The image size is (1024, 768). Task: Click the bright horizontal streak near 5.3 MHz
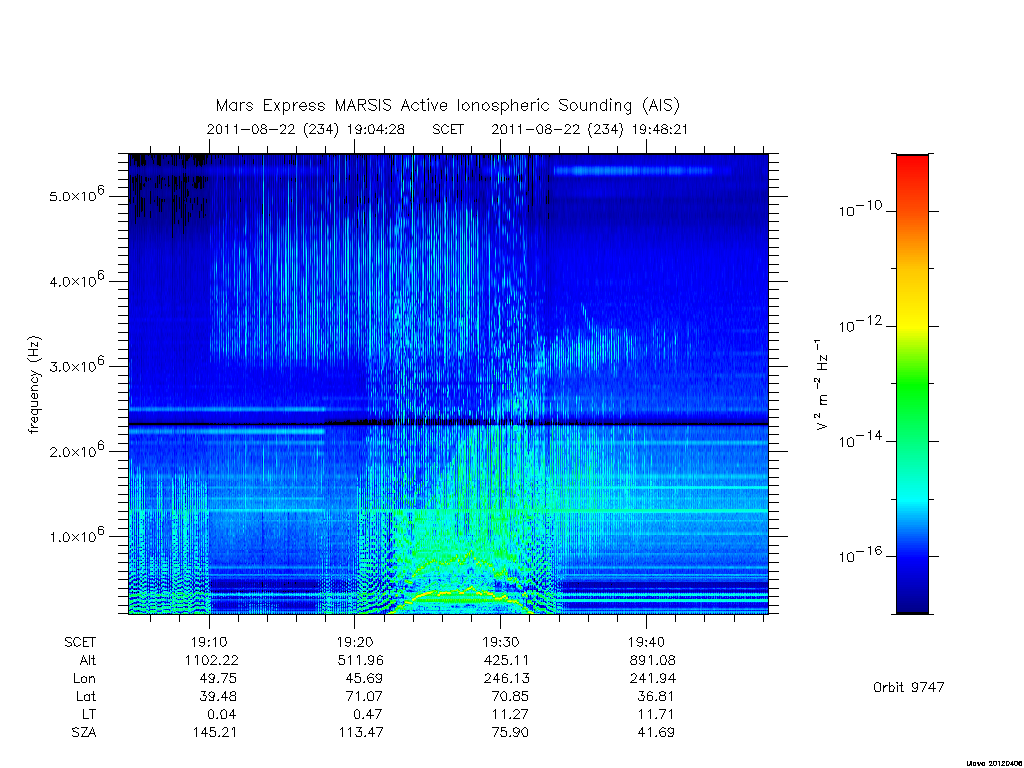tap(632, 170)
